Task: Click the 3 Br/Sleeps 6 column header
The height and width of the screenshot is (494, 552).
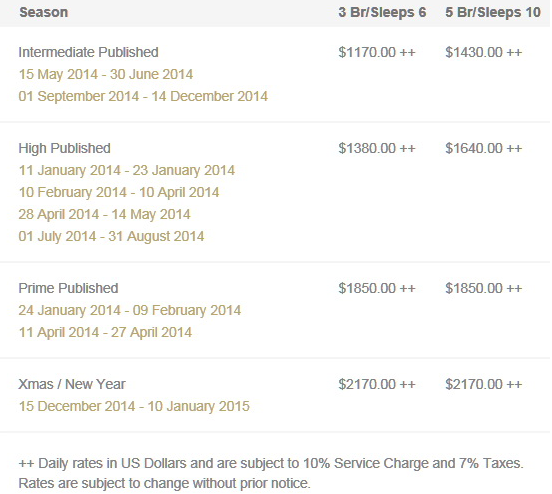Action: coord(382,12)
